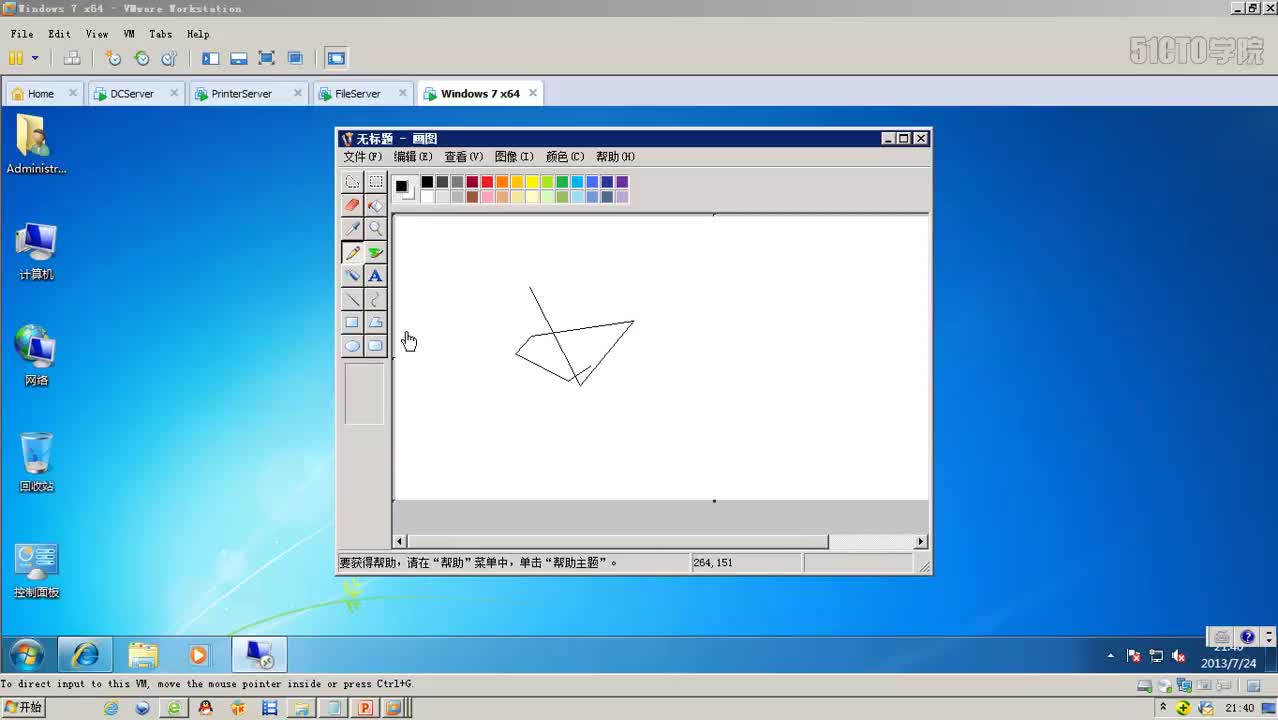Viewport: 1278px width, 720px height.
Task: Select the Free-Form Select tool in Paint
Action: [352, 182]
